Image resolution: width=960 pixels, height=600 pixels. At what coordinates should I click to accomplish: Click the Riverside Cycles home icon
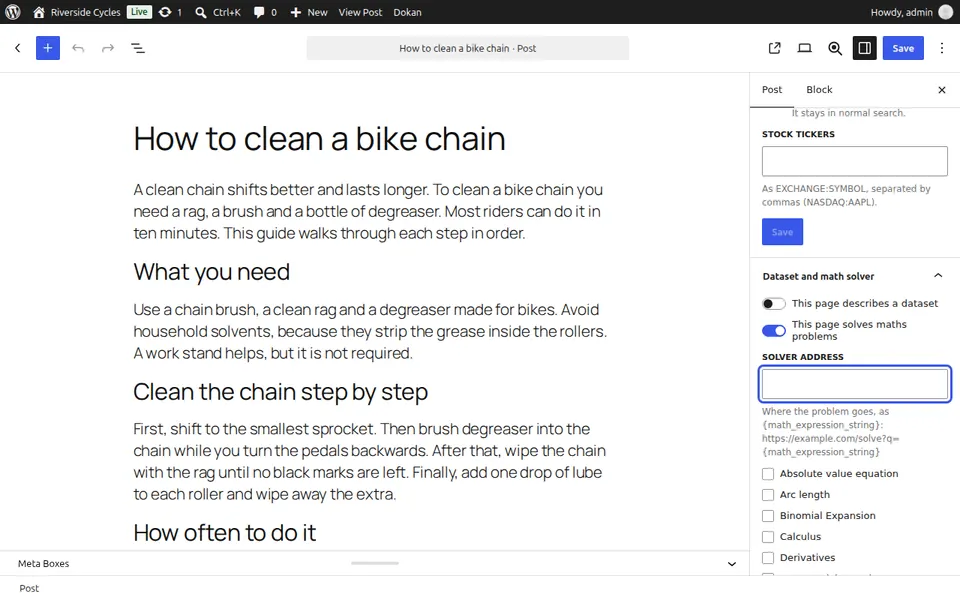click(x=39, y=12)
